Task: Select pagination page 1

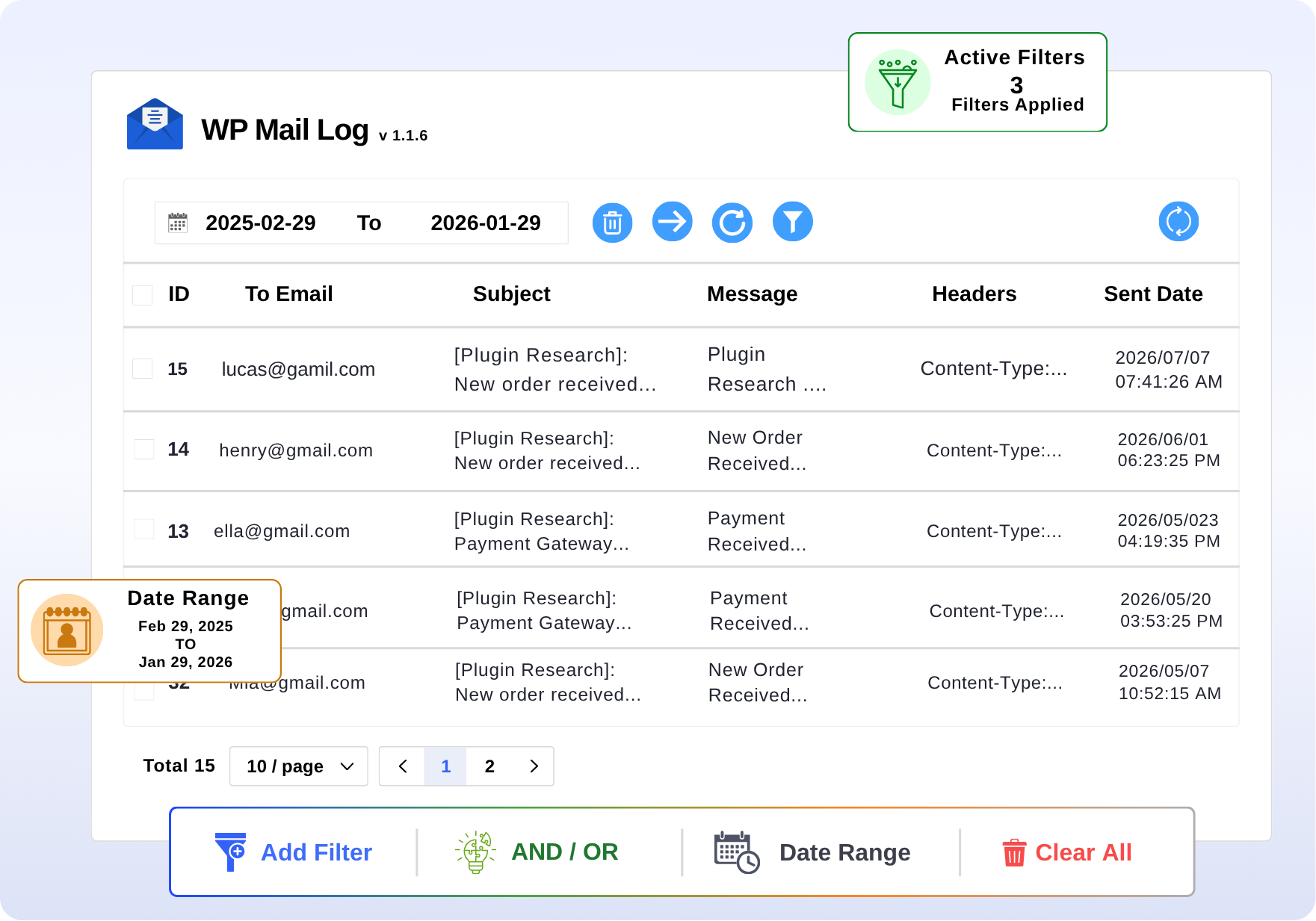Action: tap(445, 766)
